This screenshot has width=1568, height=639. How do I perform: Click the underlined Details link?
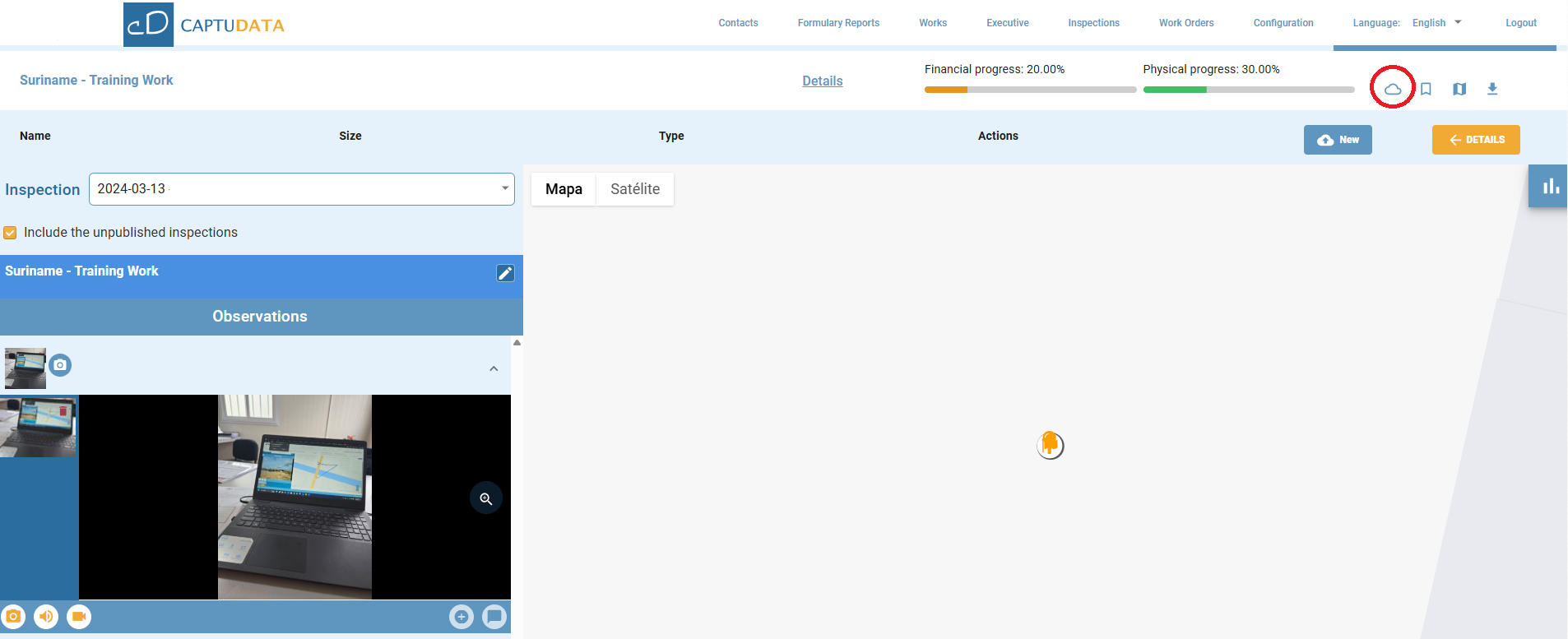[x=822, y=81]
